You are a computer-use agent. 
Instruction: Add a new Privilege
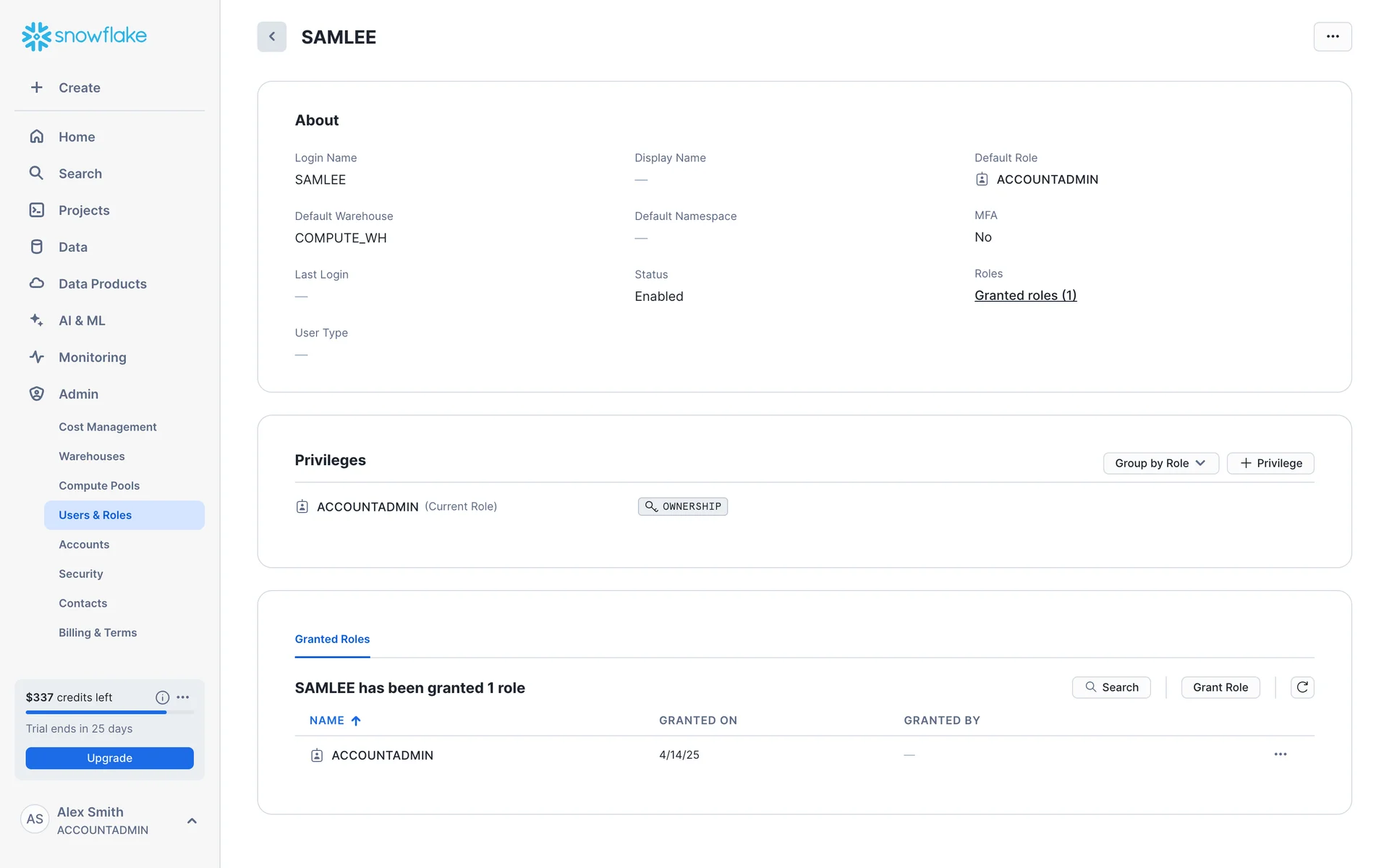[1270, 463]
